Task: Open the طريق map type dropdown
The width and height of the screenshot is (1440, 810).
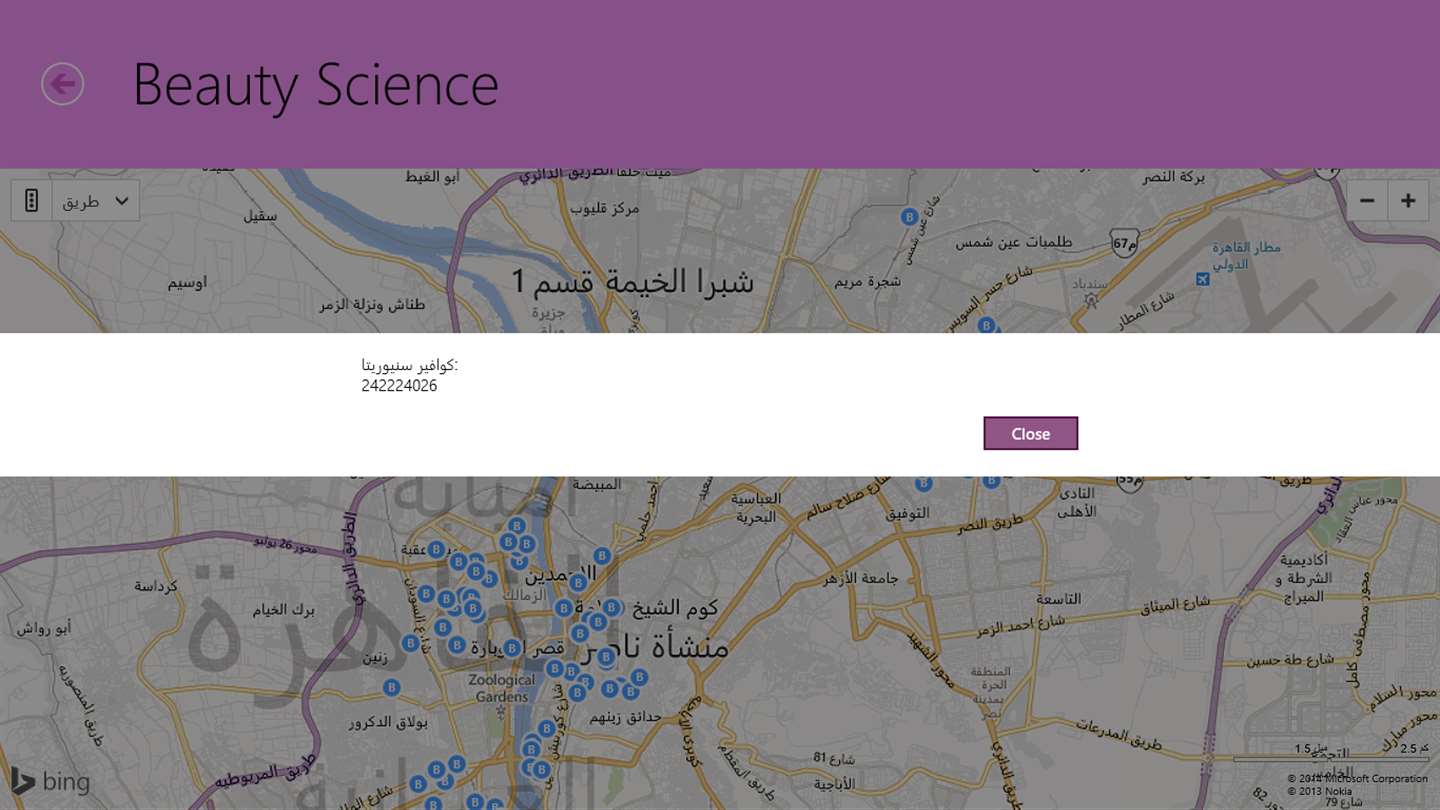Action: [x=96, y=201]
